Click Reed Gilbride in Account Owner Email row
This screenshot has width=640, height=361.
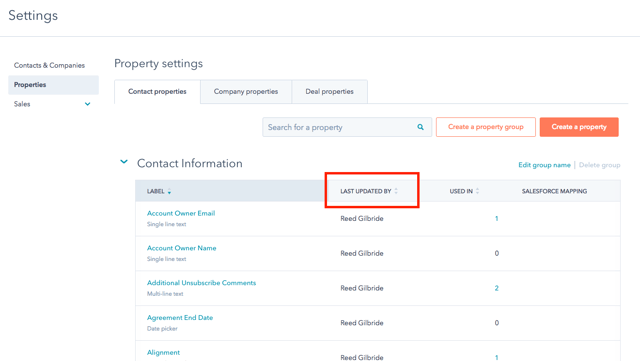click(362, 218)
